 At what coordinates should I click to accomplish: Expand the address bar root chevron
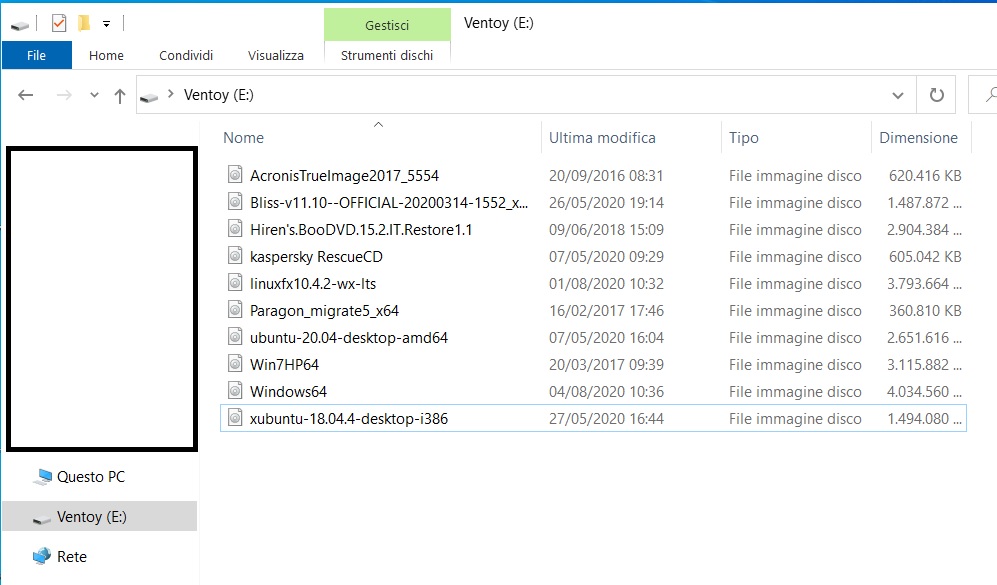click(170, 94)
